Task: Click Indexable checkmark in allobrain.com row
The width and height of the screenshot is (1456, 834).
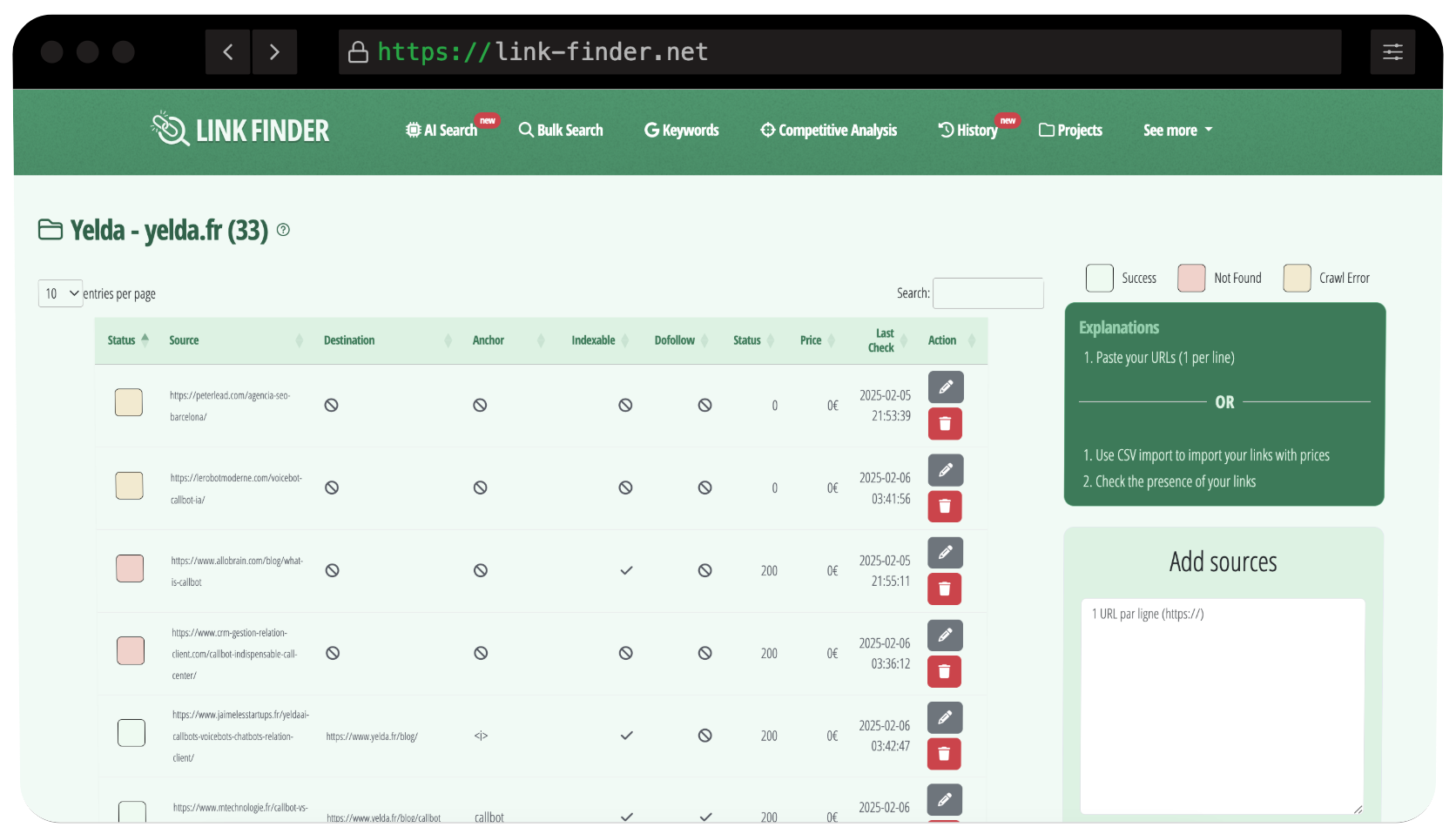Action: [626, 571]
